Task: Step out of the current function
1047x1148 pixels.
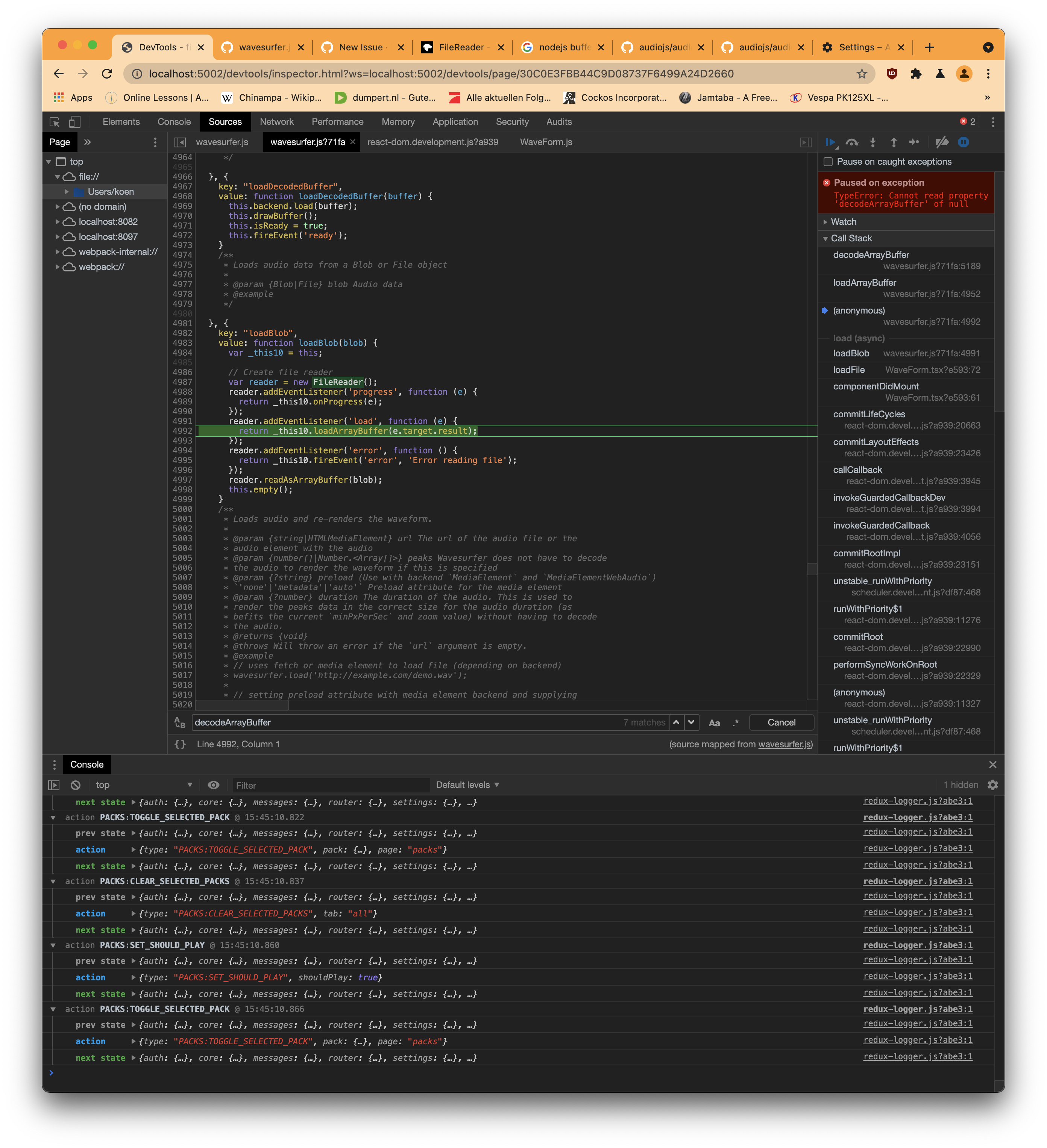Action: (894, 142)
